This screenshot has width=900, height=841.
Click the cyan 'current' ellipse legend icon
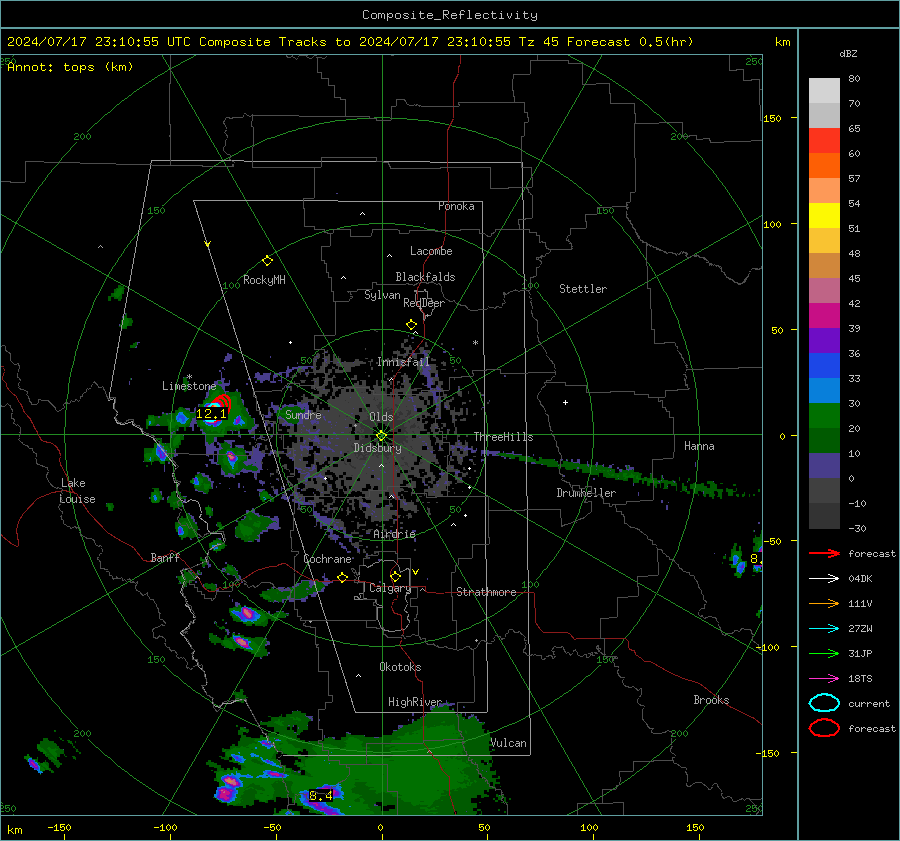click(x=824, y=703)
